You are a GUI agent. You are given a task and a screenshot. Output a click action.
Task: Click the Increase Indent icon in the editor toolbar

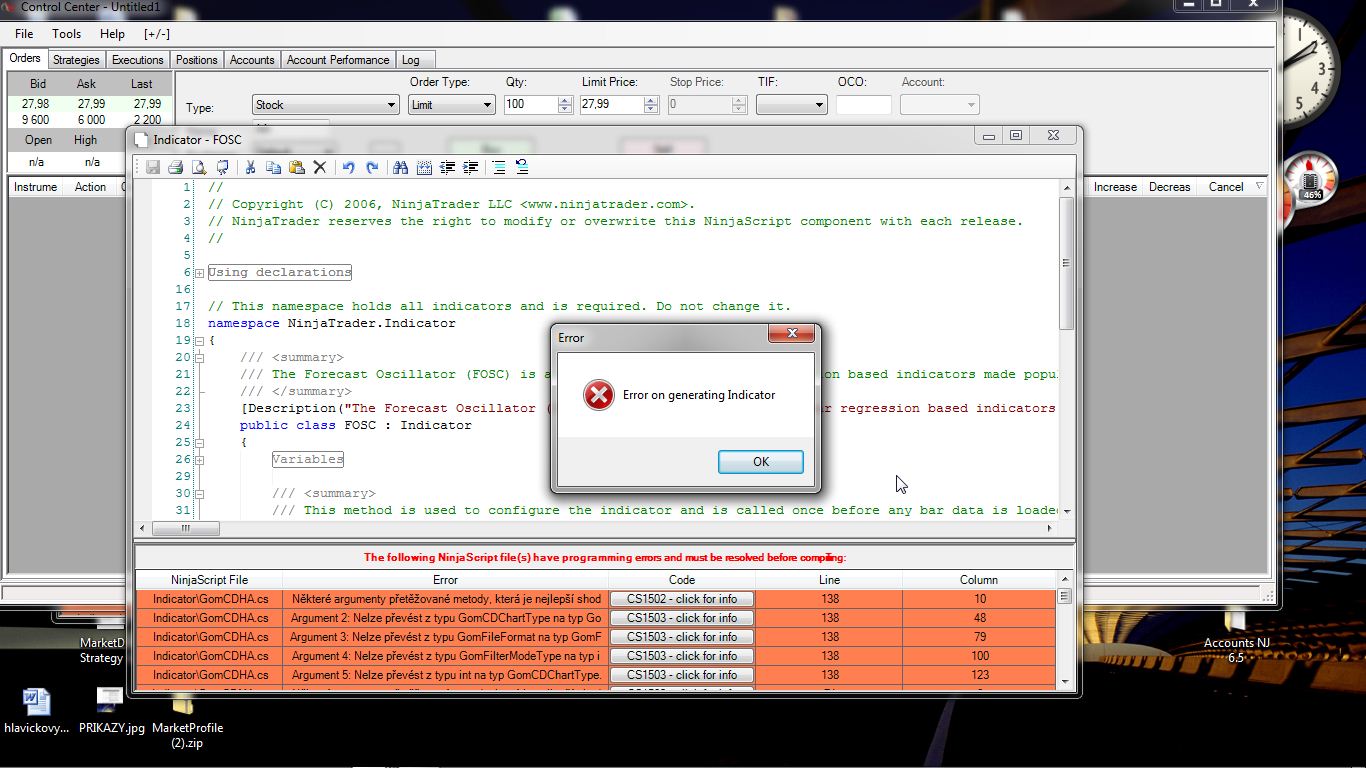pos(470,167)
